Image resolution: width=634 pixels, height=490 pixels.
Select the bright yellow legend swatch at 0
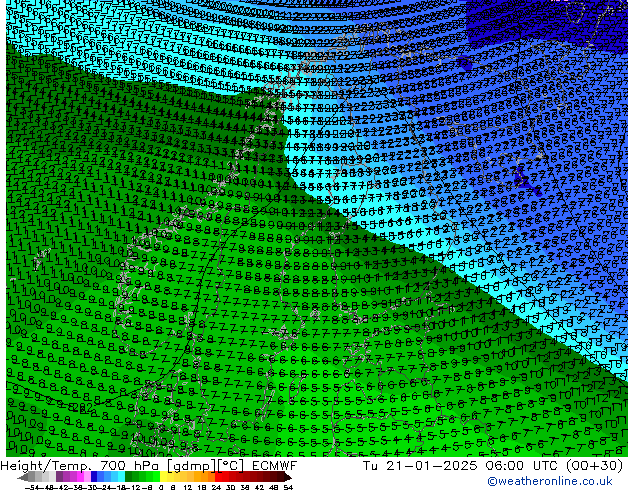tap(163, 476)
